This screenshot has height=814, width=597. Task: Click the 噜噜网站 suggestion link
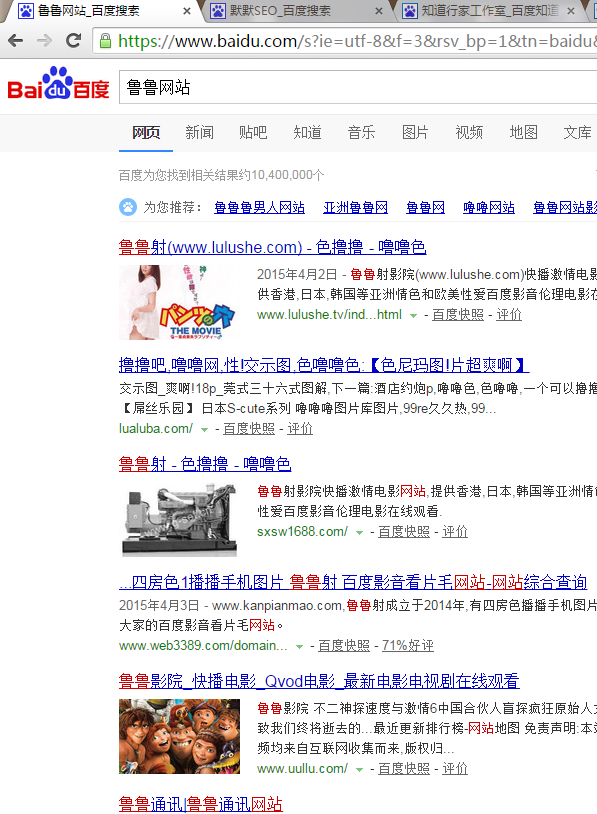tap(489, 208)
